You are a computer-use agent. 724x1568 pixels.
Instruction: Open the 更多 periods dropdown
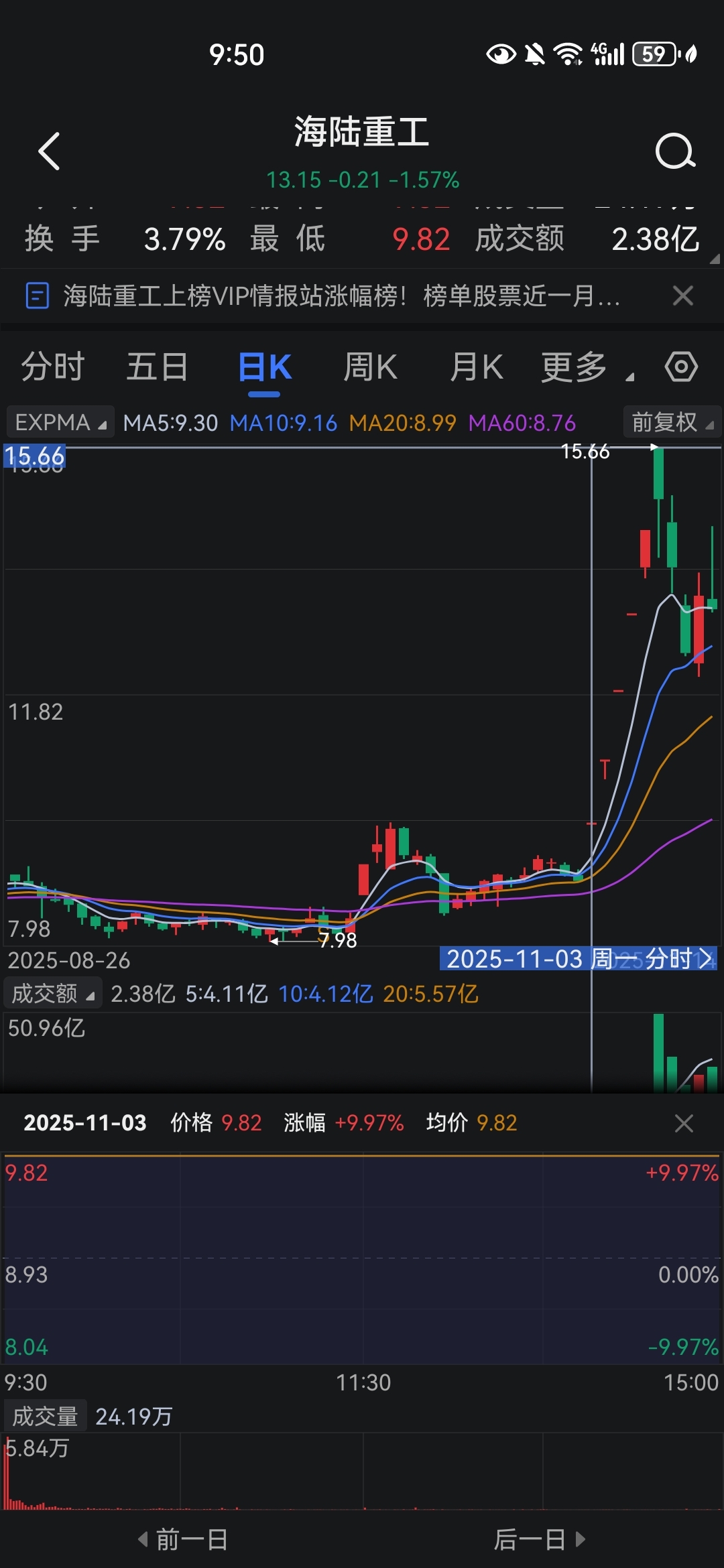point(587,367)
